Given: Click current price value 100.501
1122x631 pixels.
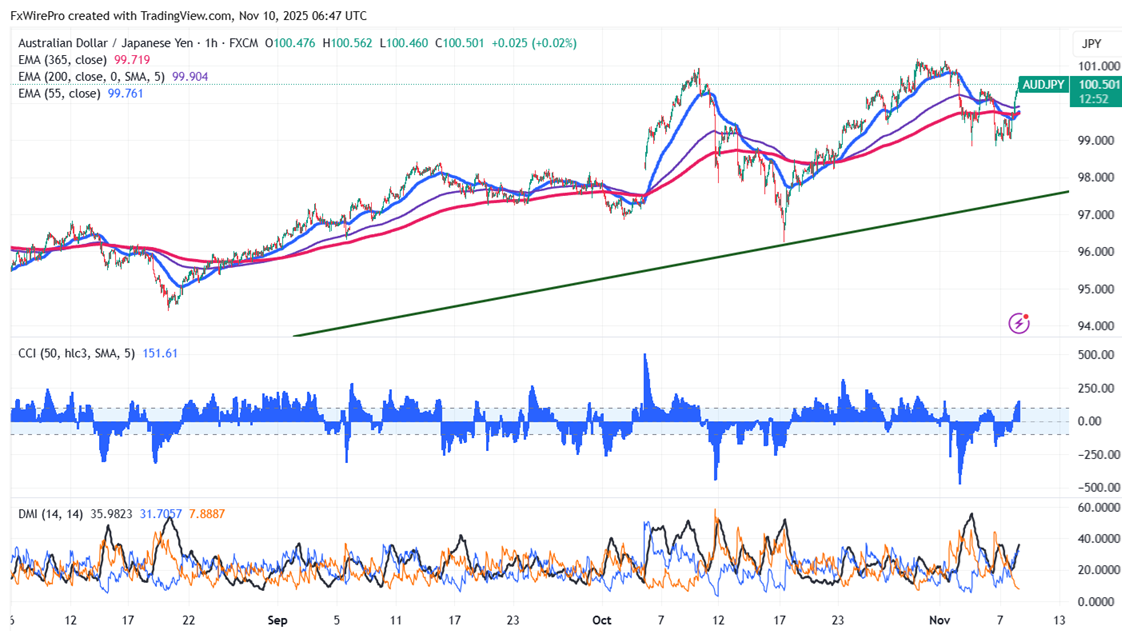Looking at the screenshot, I should click(1098, 84).
